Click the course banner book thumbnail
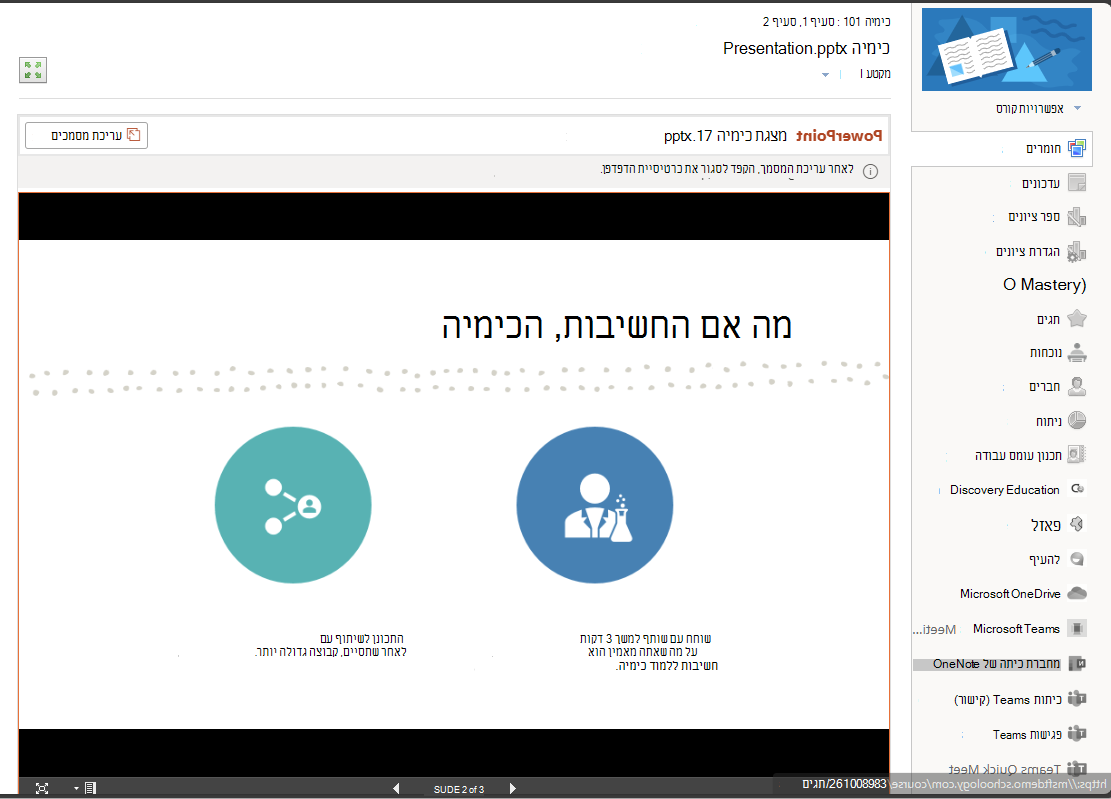This screenshot has height=799, width=1111. click(x=1006, y=50)
